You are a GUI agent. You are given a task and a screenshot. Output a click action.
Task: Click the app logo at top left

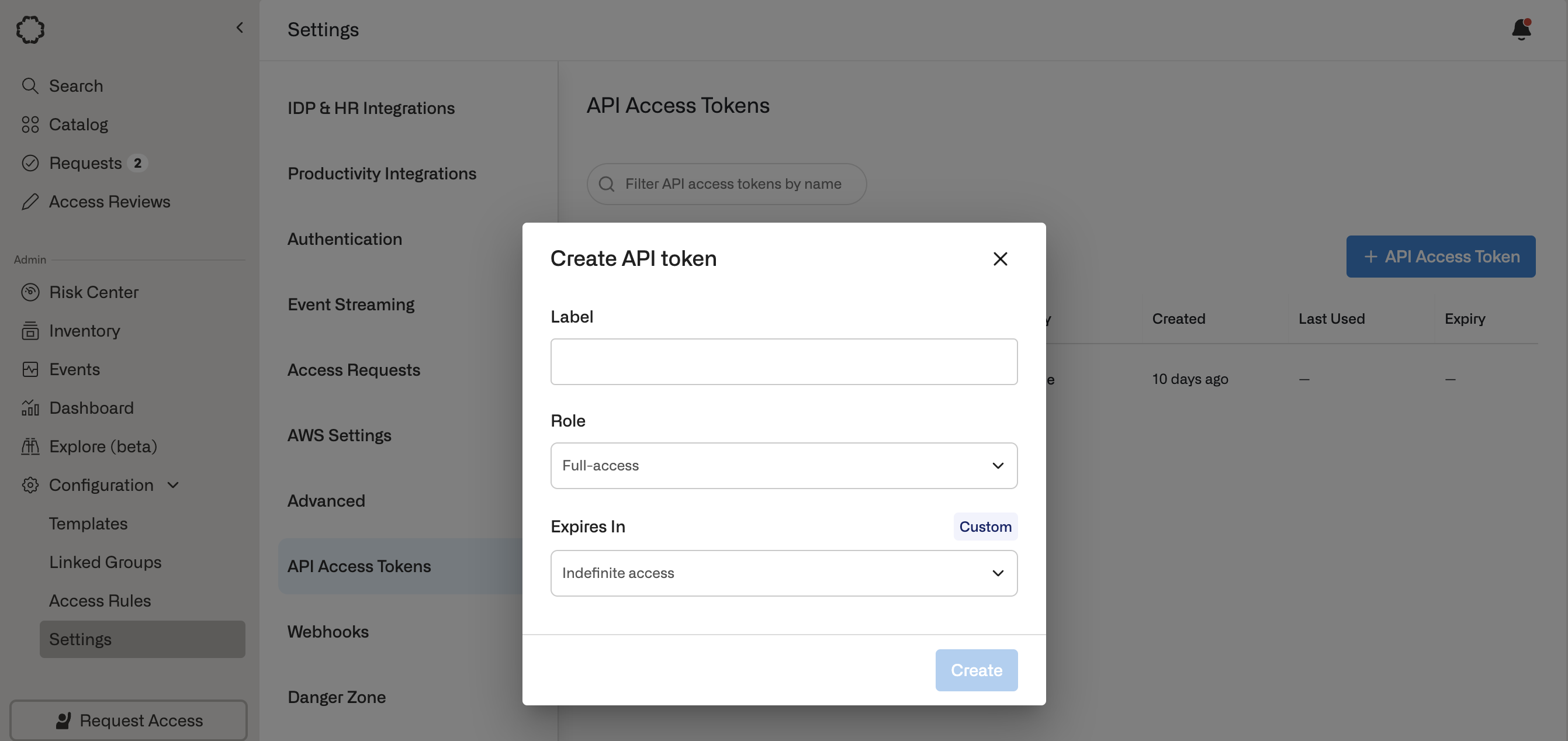tap(30, 29)
